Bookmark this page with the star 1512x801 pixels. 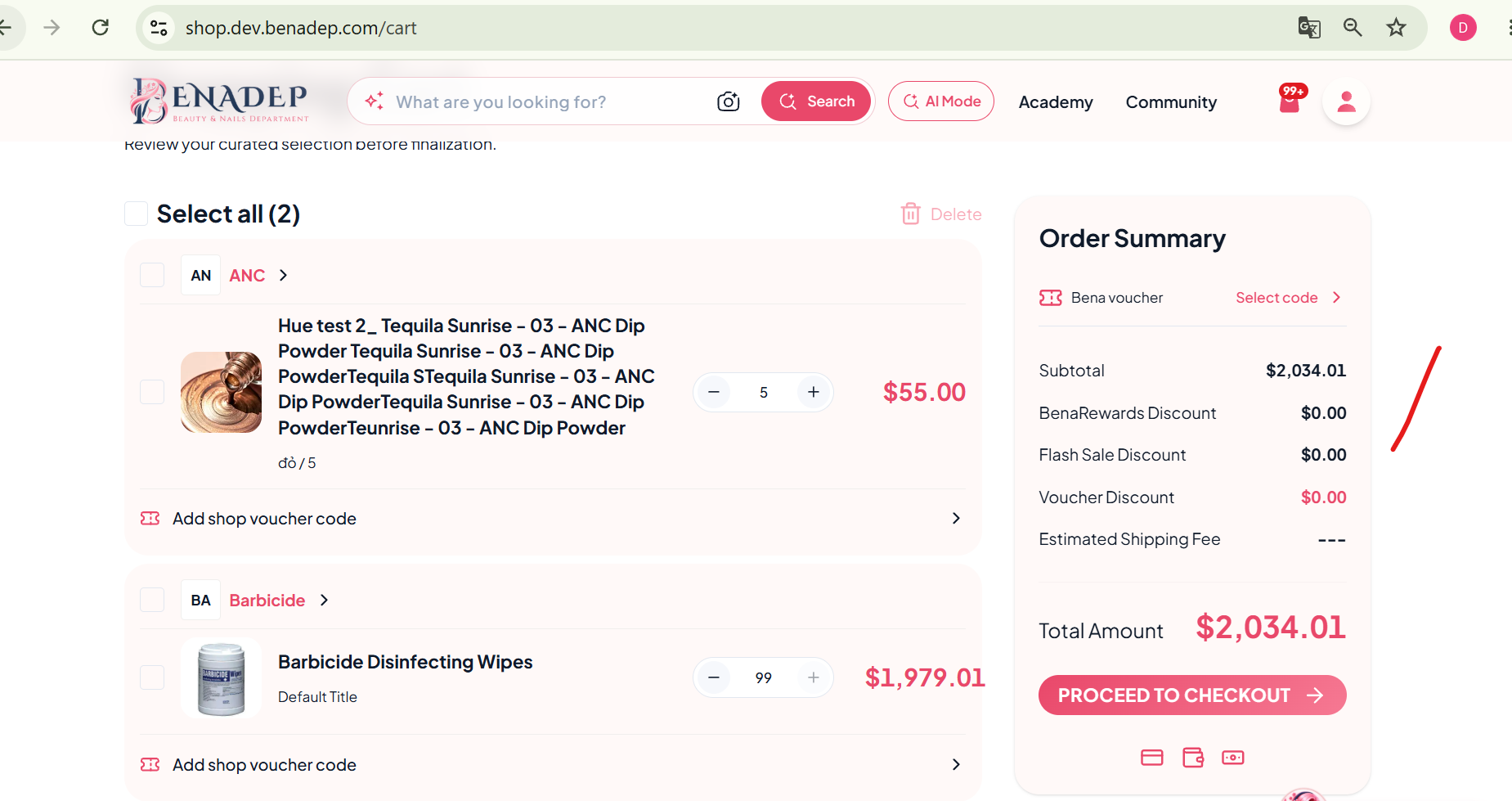1396,28
